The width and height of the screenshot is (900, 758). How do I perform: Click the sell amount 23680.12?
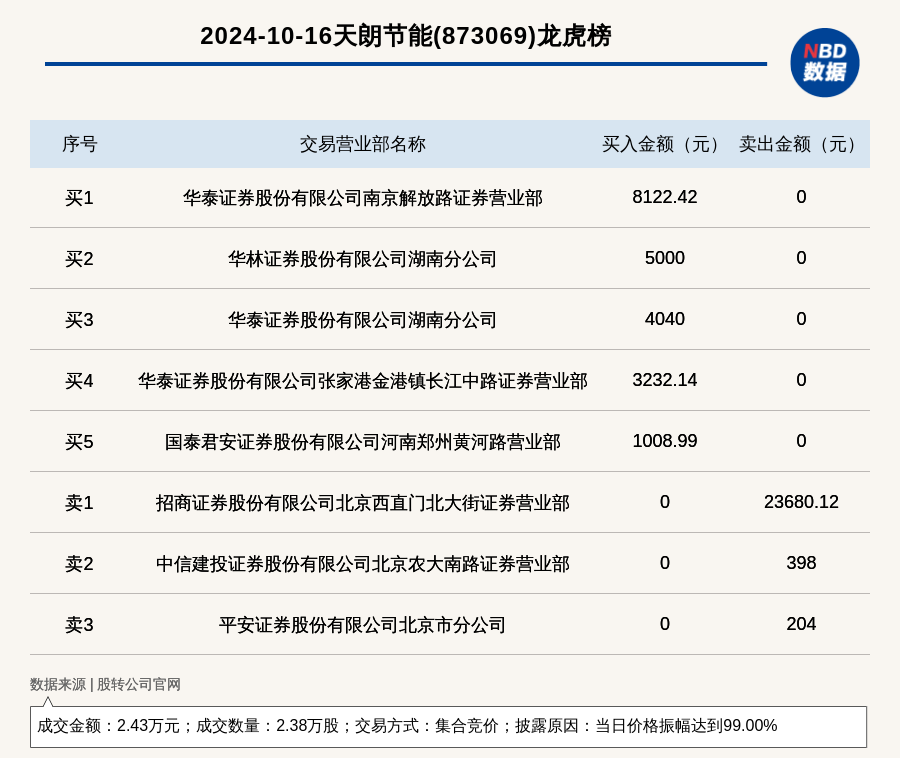click(801, 502)
